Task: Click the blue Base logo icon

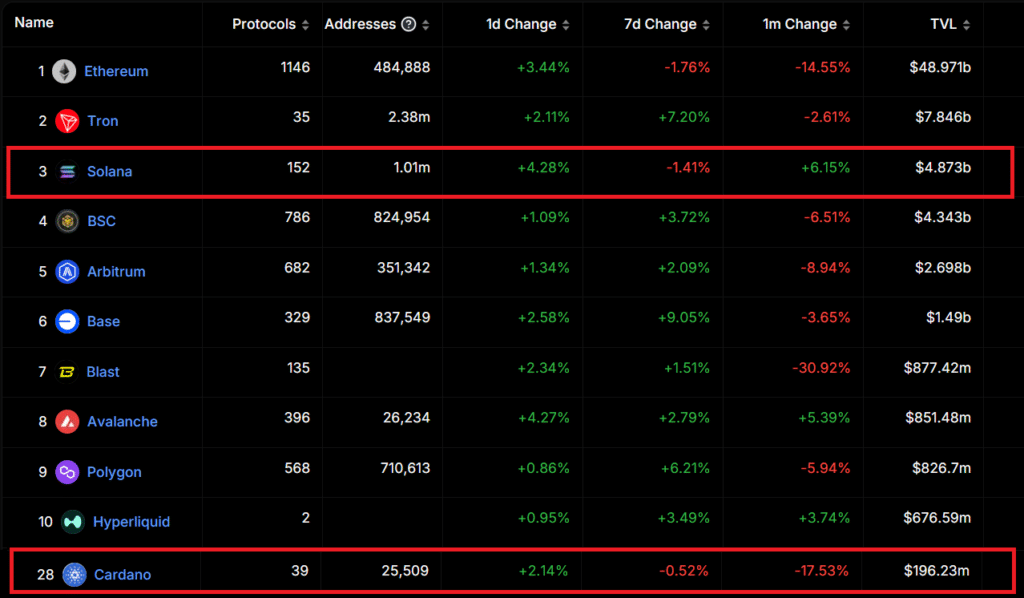Action: point(67,321)
